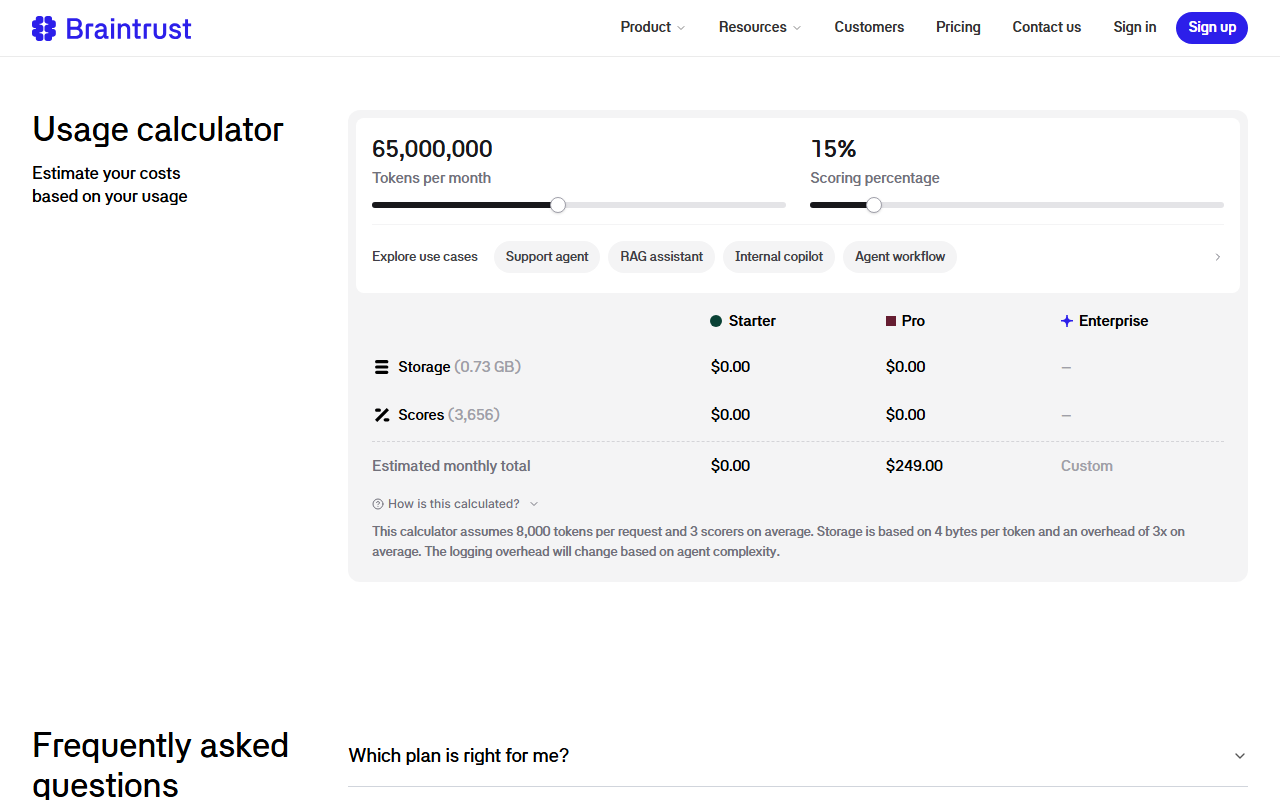Viewport: 1280px width, 800px height.
Task: Choose the Internal copilot use case
Action: pos(779,257)
